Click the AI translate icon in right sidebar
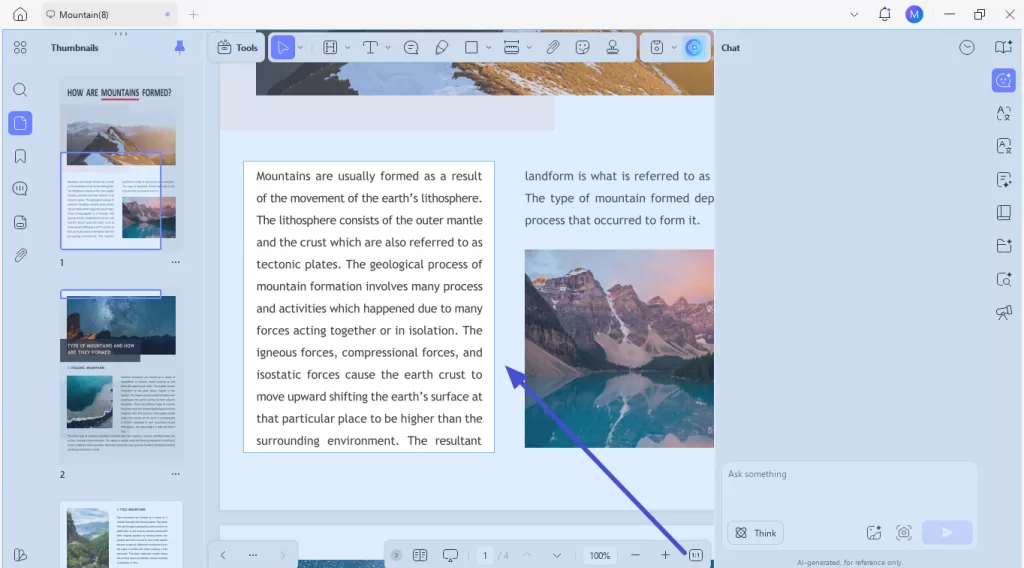 point(1004,113)
